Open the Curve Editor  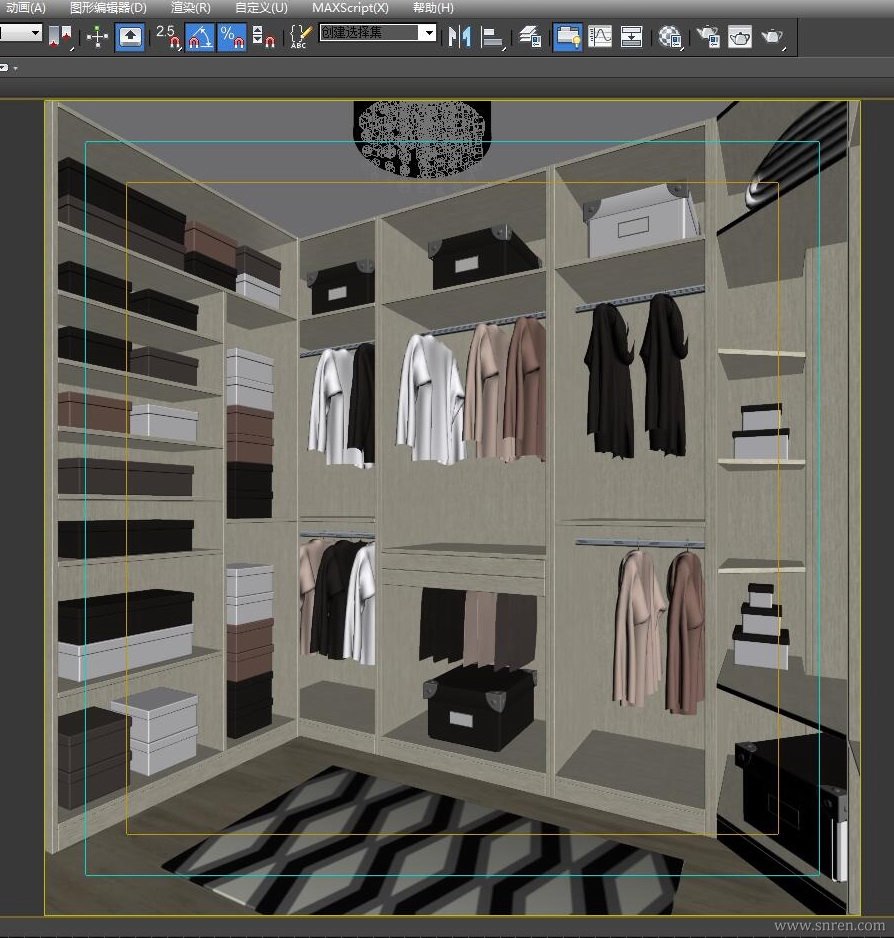tap(600, 38)
